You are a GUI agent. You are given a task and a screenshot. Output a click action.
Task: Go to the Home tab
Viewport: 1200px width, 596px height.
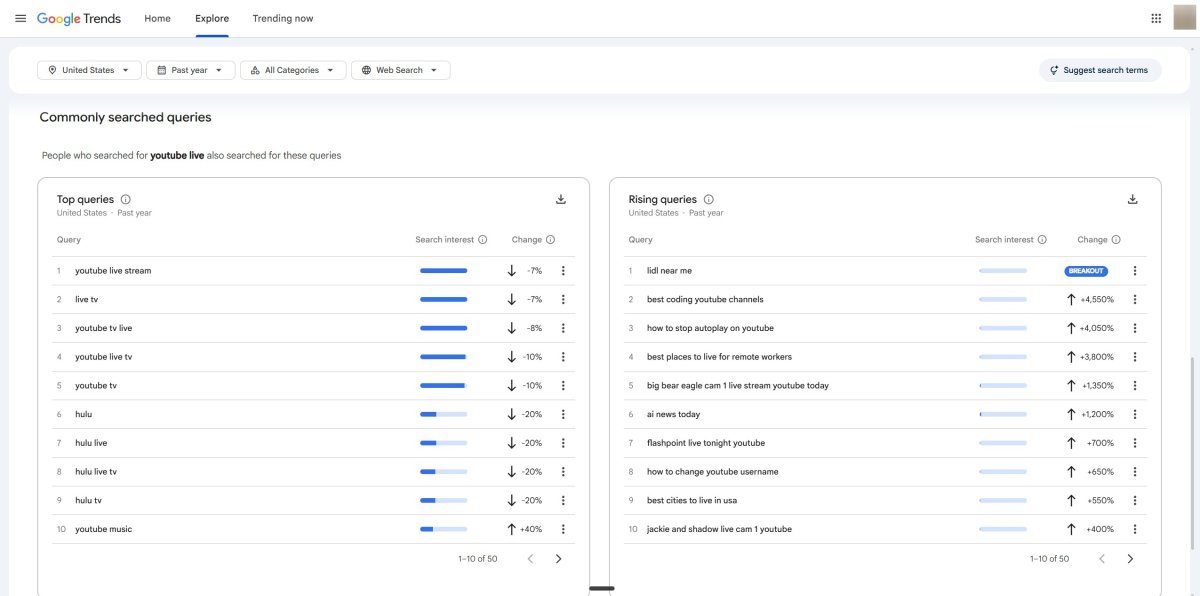157,18
